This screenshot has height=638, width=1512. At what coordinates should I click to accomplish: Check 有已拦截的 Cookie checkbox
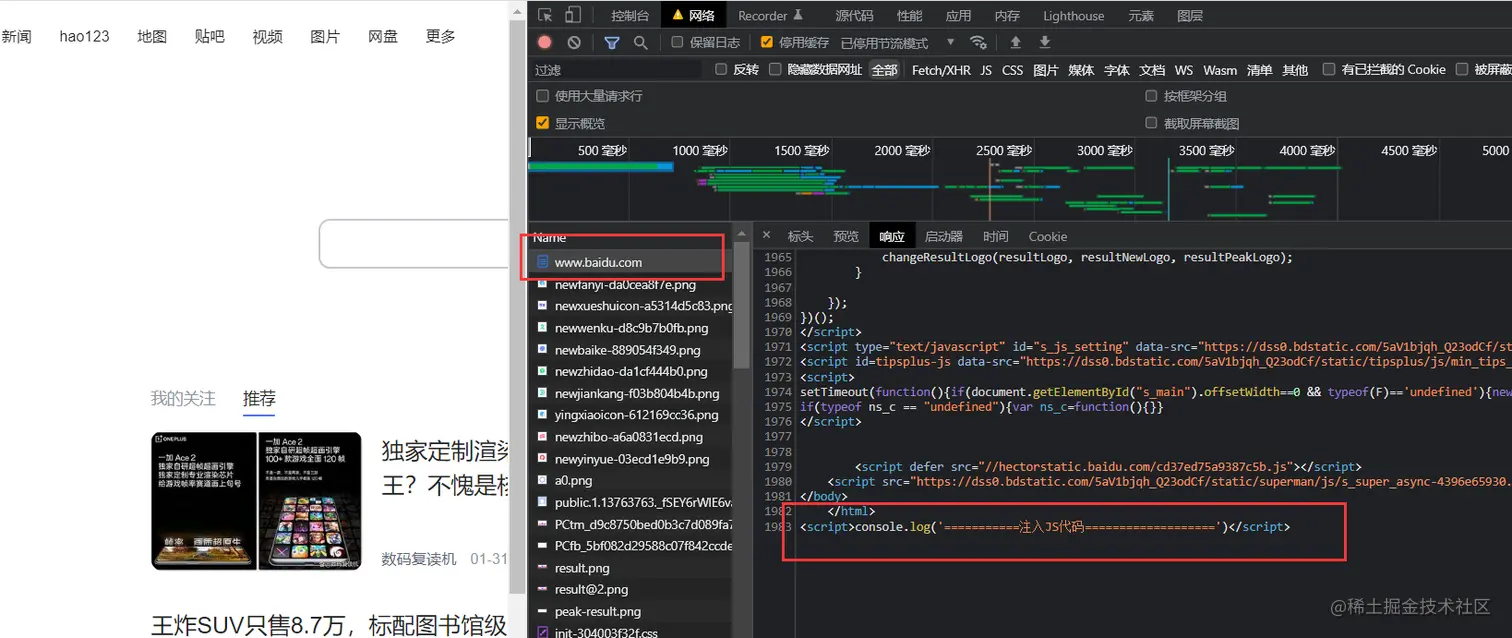[1329, 69]
